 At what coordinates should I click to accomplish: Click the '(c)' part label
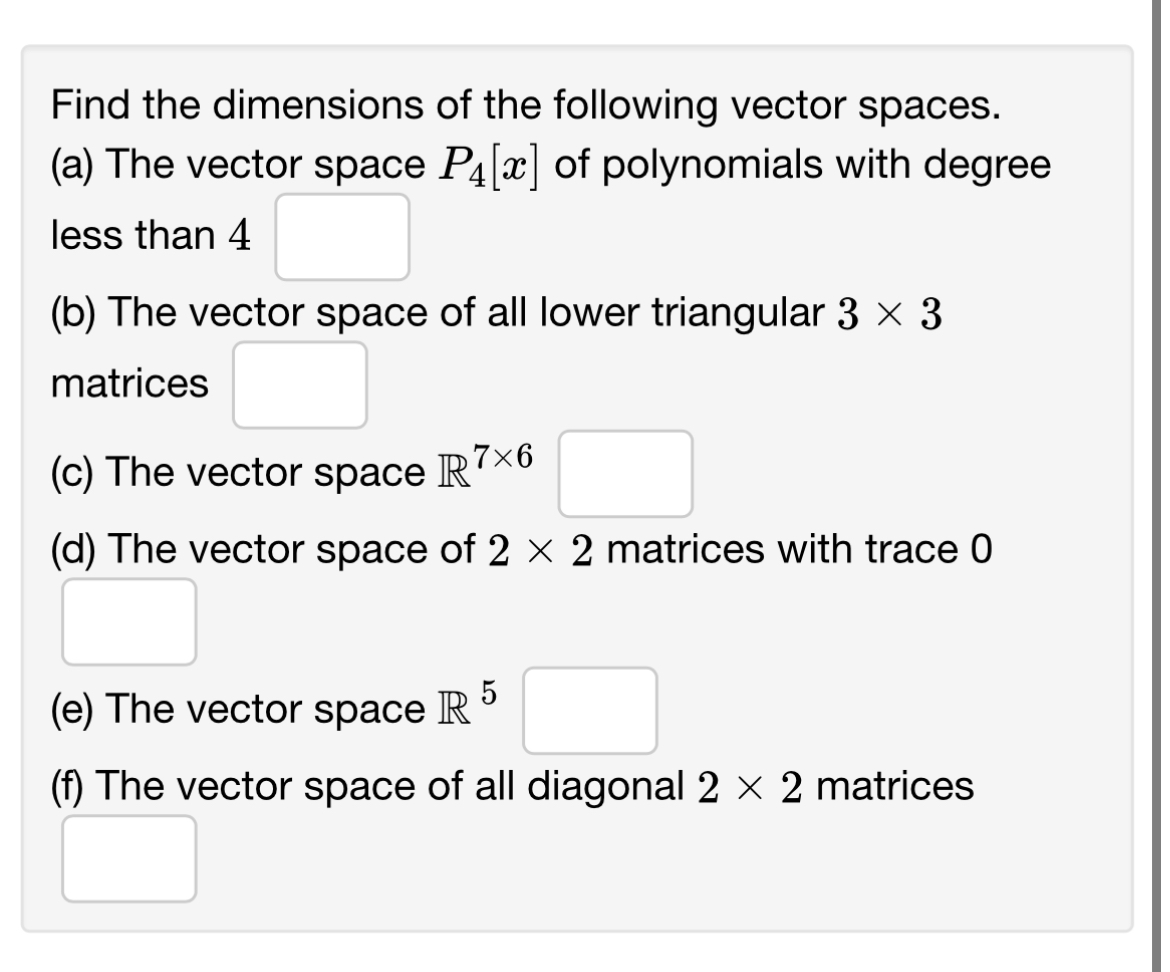(75, 472)
